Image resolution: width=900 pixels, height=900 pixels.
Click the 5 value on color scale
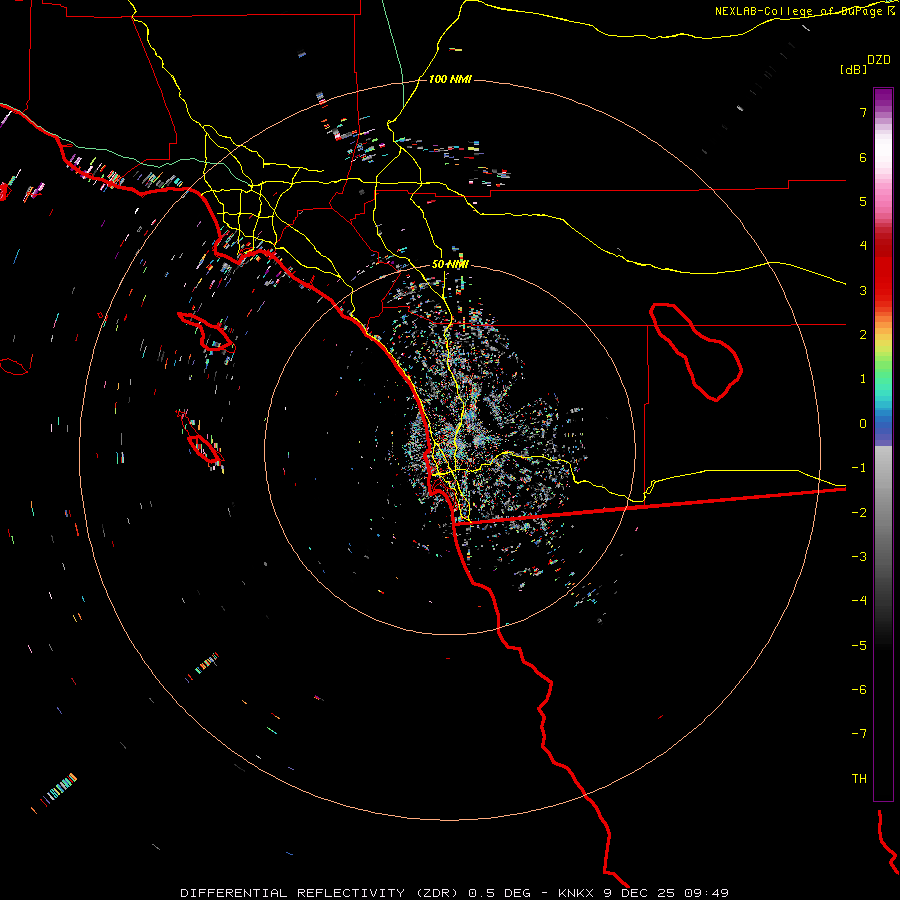[x=863, y=201]
